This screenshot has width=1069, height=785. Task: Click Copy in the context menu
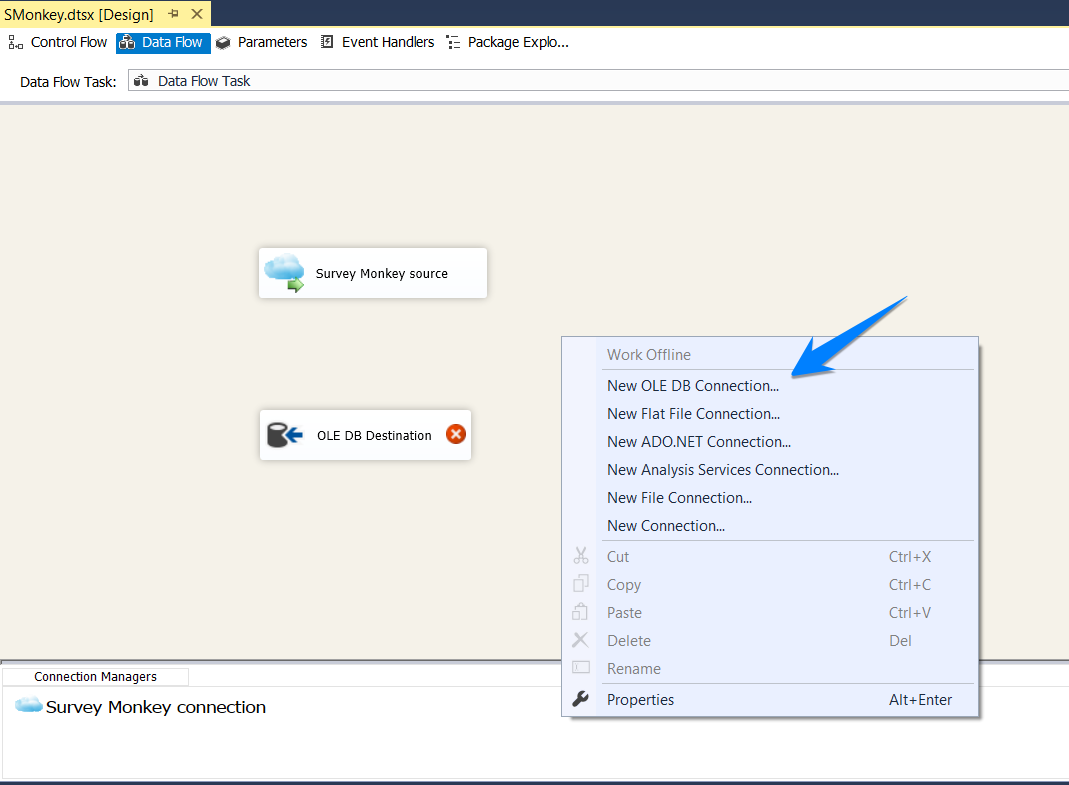pos(787,584)
